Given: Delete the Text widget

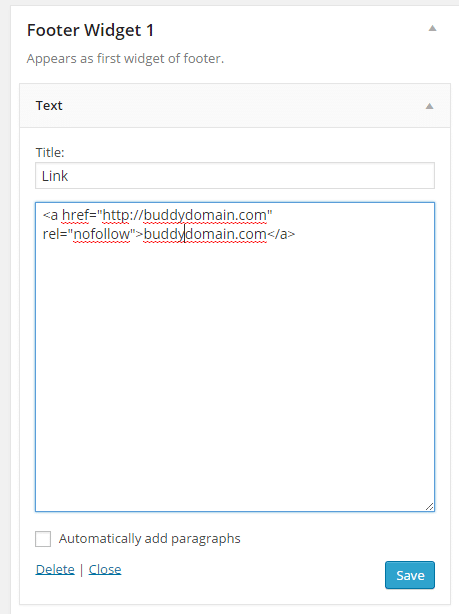Looking at the screenshot, I should click(x=55, y=569).
